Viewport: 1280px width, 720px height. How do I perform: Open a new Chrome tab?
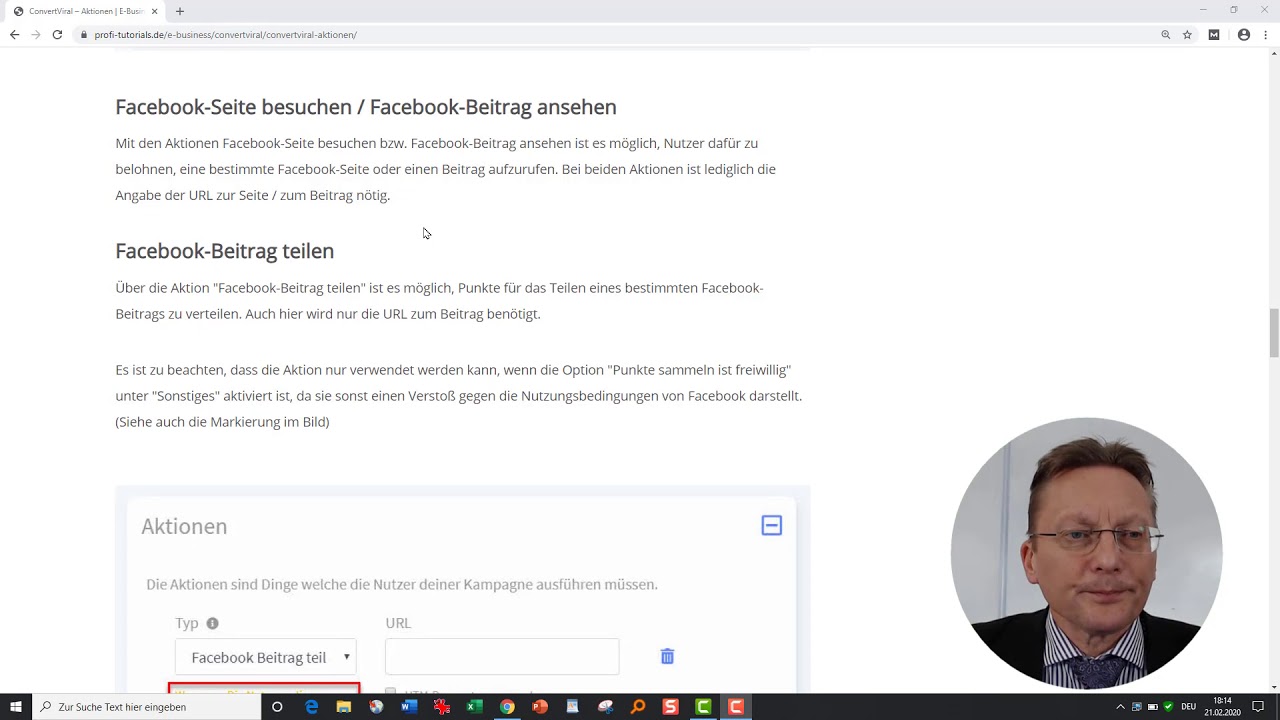pos(180,11)
